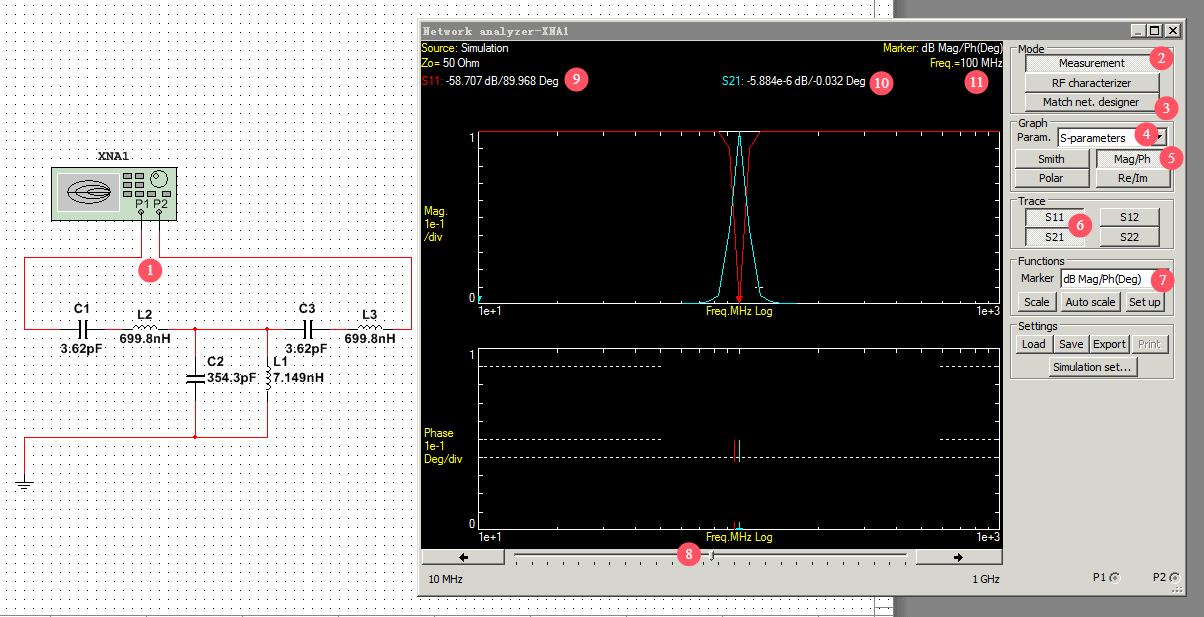Switch graph to Smith chart view
Image resolution: width=1204 pixels, height=617 pixels.
[x=1051, y=159]
